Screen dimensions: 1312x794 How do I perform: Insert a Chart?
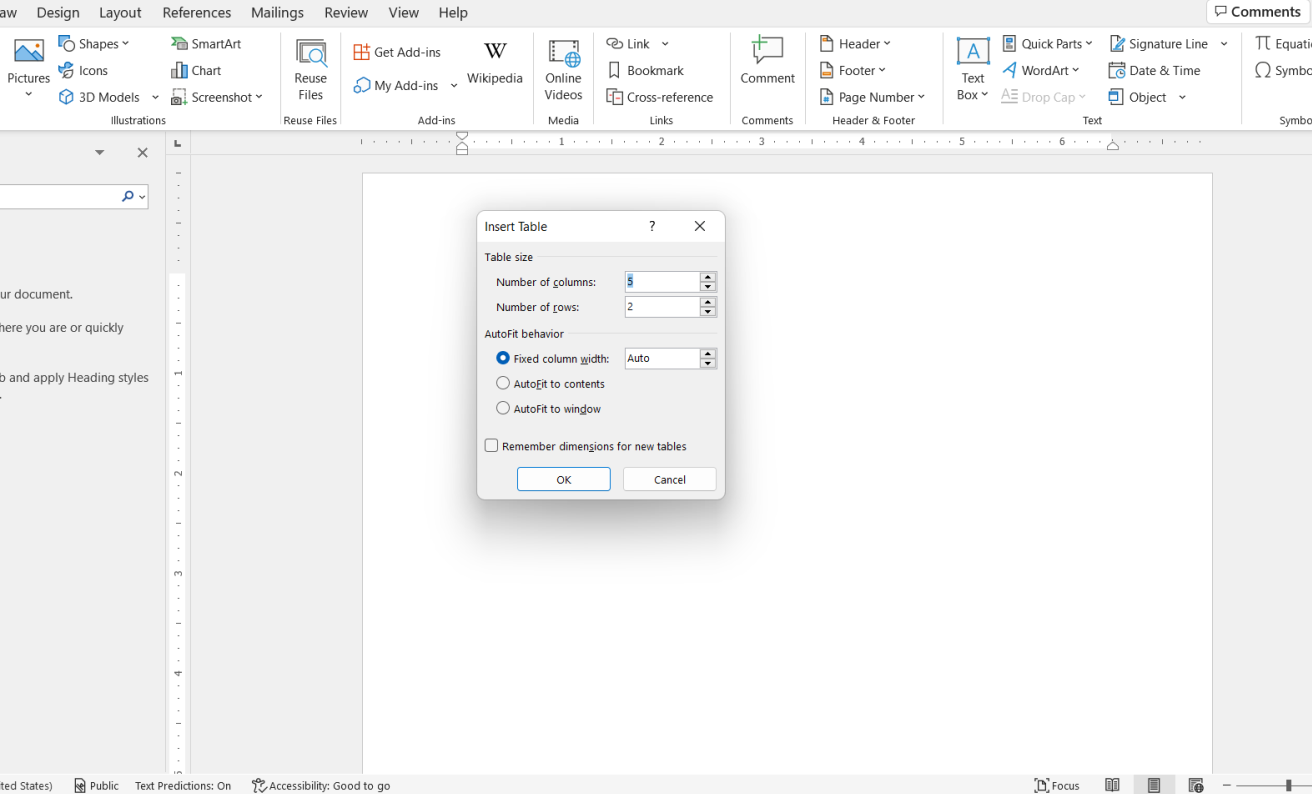(x=196, y=70)
